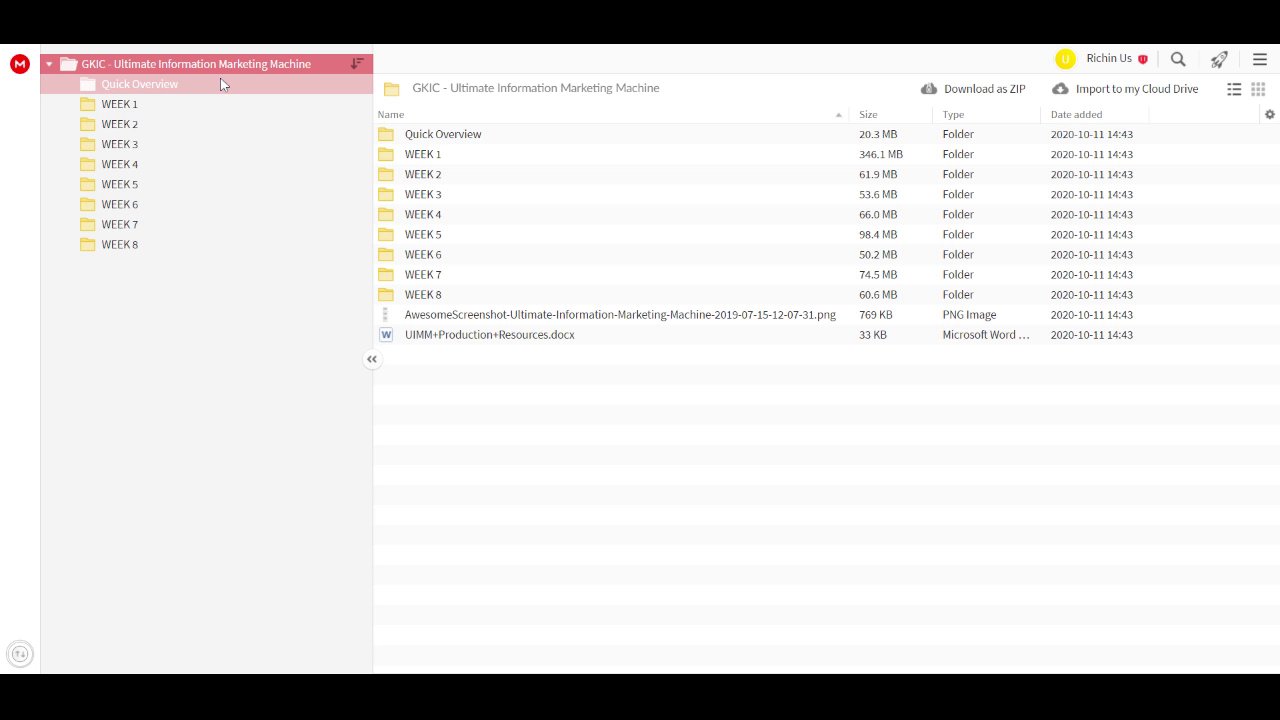Screen dimensions: 1280x720
Task: Click the yellow user avatar icon
Action: 1065,59
